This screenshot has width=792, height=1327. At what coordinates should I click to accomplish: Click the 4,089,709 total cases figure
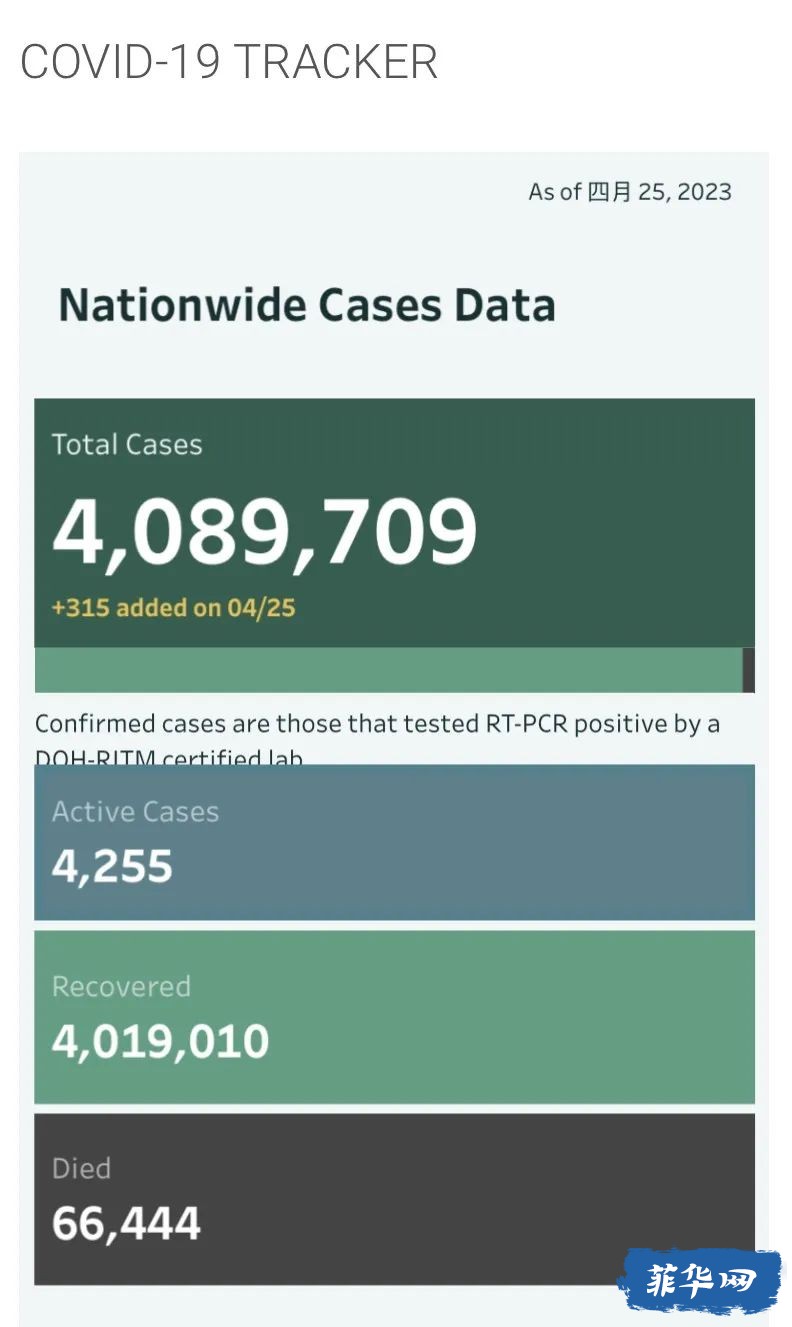pyautogui.click(x=264, y=531)
